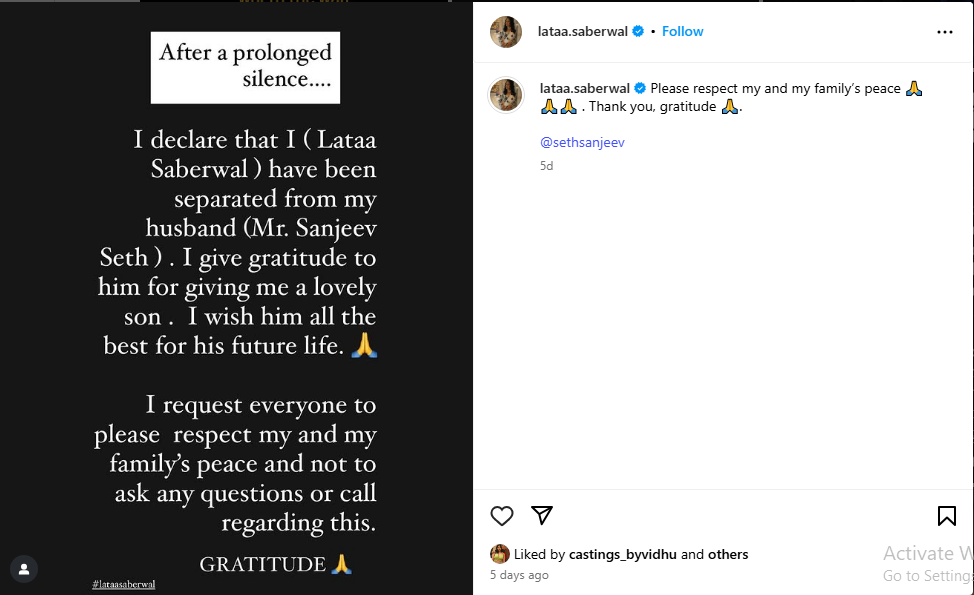The width and height of the screenshot is (974, 595).
Task: Save the post with the bookmark icon
Action: 946,516
